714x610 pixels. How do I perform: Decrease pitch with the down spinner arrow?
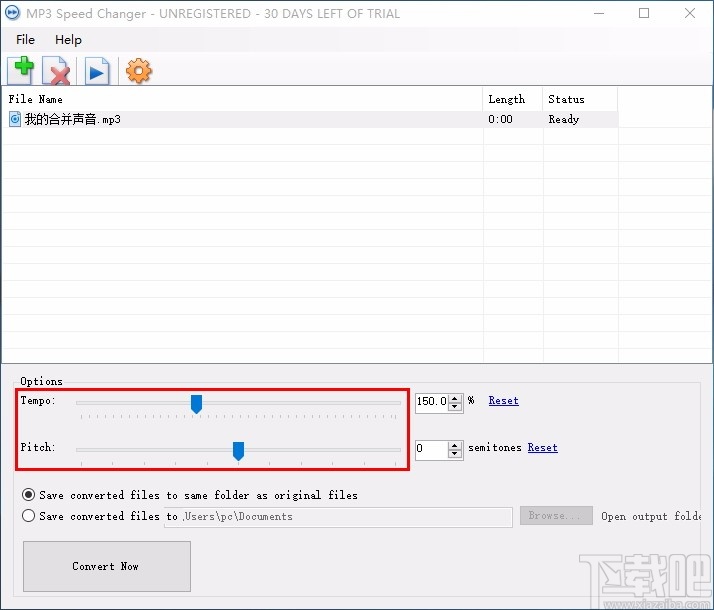click(x=455, y=454)
